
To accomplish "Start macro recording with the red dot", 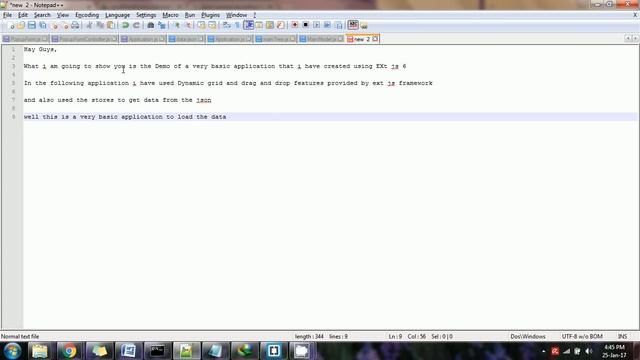I will pyautogui.click(x=295, y=25).
